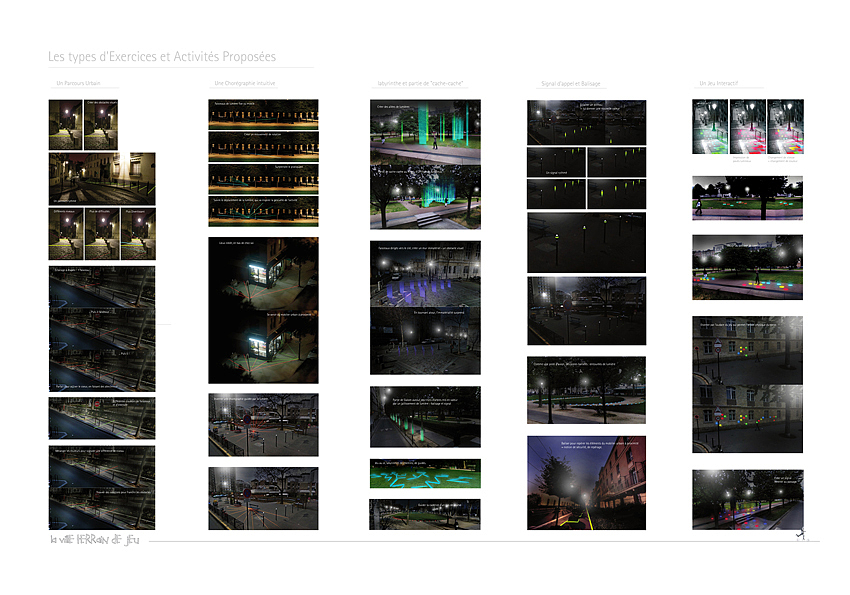
Task: Select the 'labyrinthe et partie de cache-cache' heading
Action: 420,83
